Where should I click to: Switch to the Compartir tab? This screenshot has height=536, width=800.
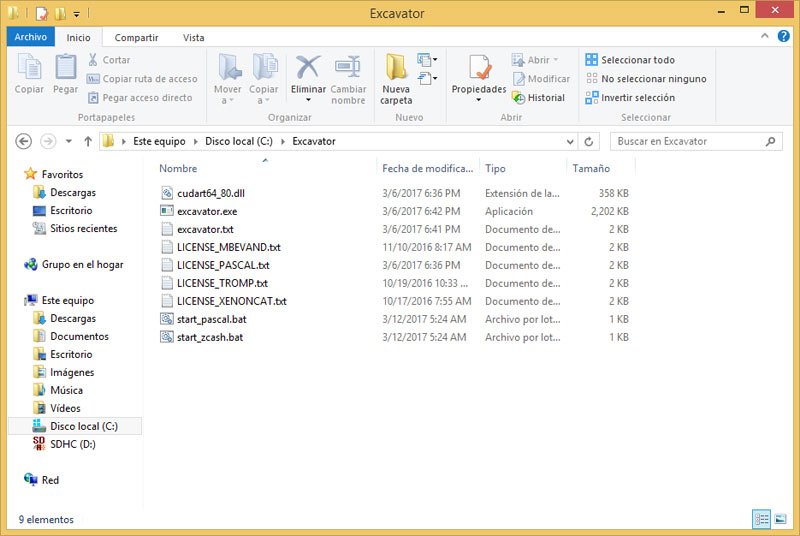click(136, 37)
